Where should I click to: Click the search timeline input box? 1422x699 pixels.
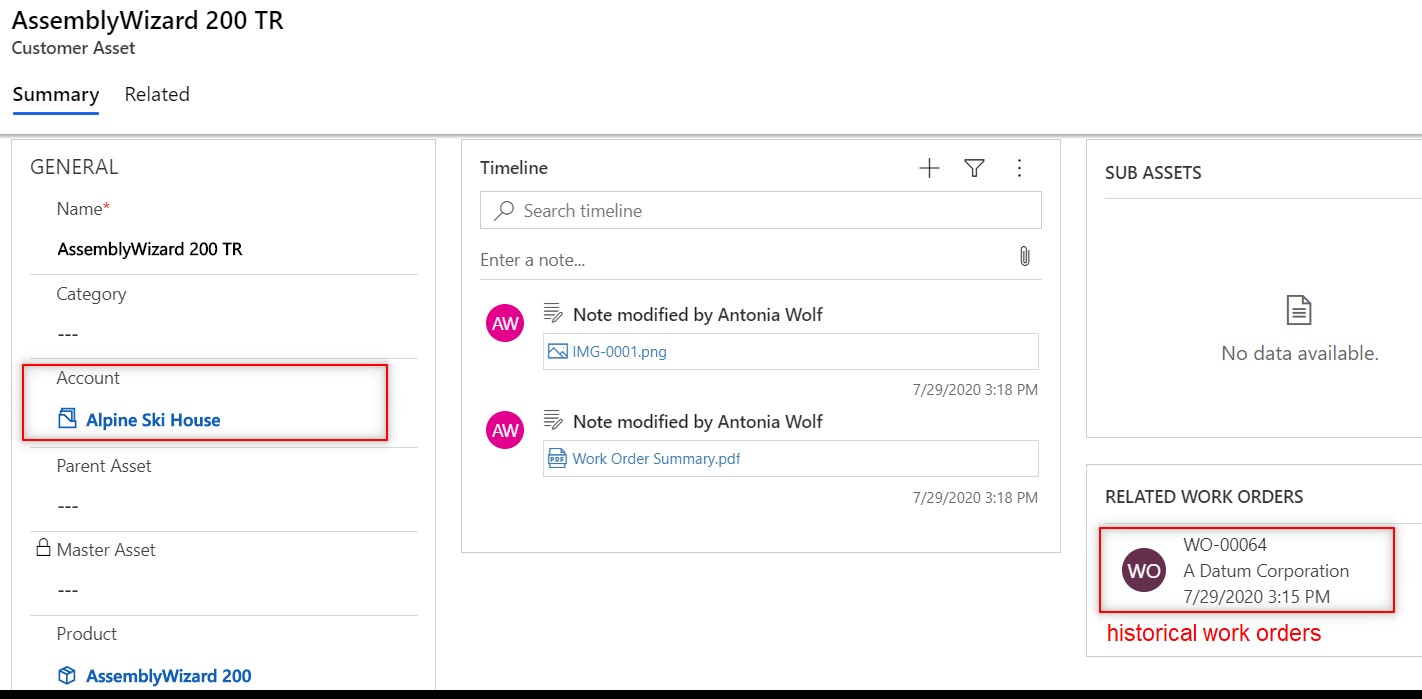700,211
